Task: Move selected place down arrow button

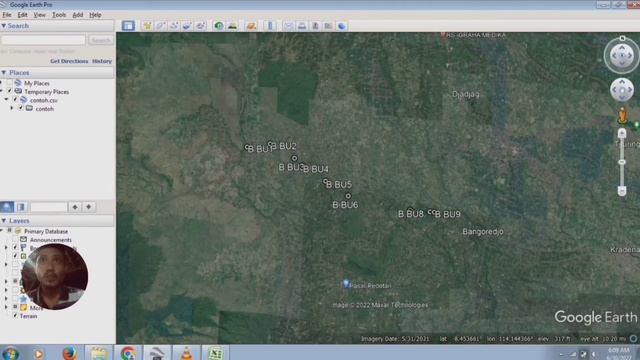Action: click(89, 207)
